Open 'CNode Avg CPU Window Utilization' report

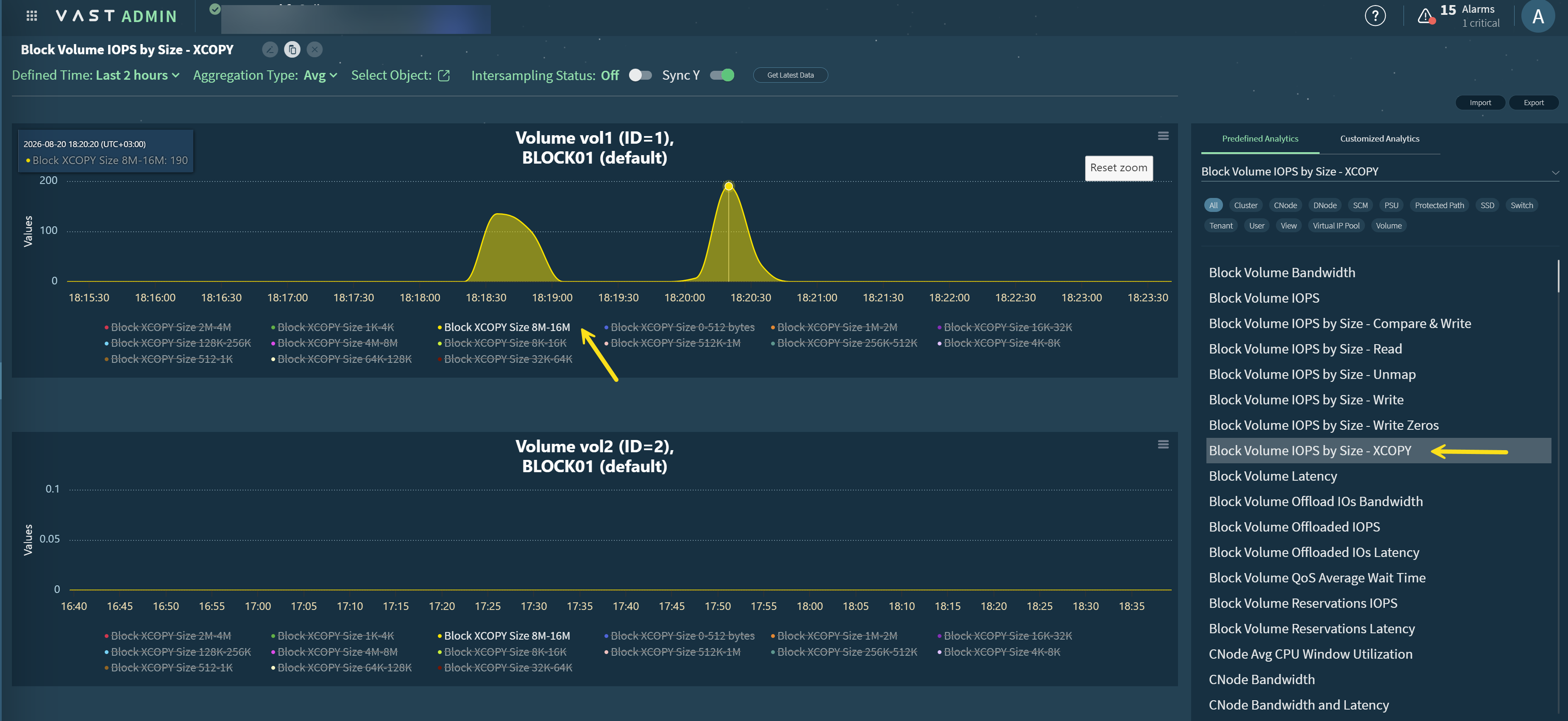point(1310,654)
